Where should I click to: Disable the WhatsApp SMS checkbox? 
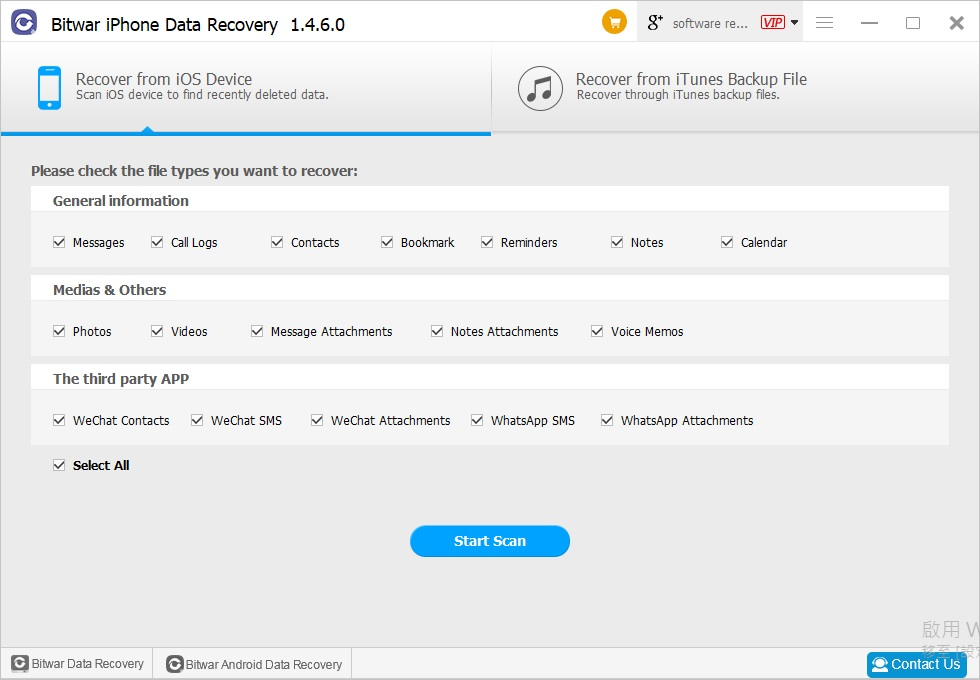[x=477, y=420]
